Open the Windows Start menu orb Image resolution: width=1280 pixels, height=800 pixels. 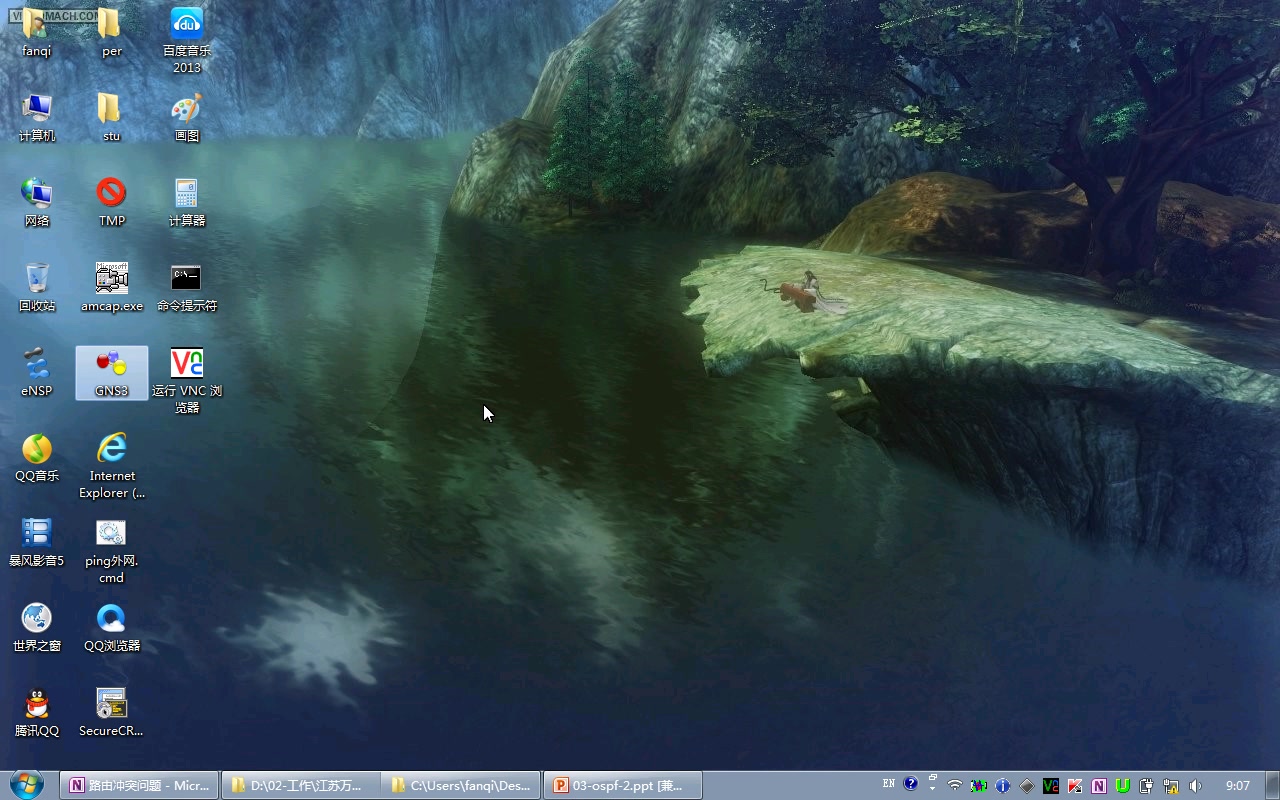(x=26, y=785)
